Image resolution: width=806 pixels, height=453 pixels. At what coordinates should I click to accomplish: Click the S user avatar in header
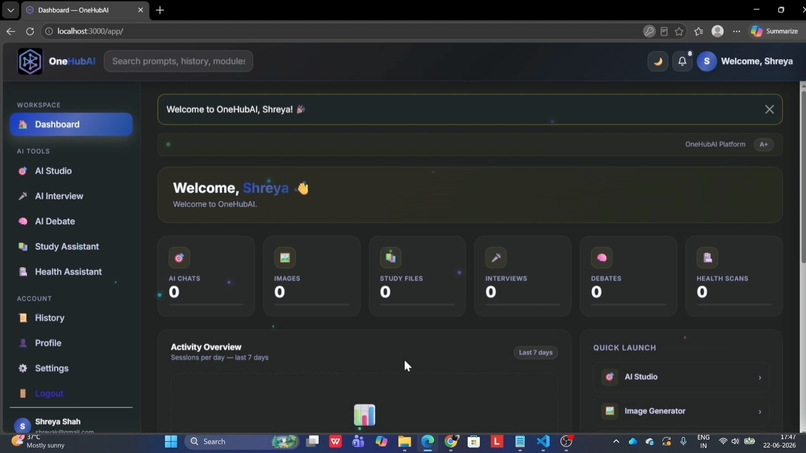707,61
